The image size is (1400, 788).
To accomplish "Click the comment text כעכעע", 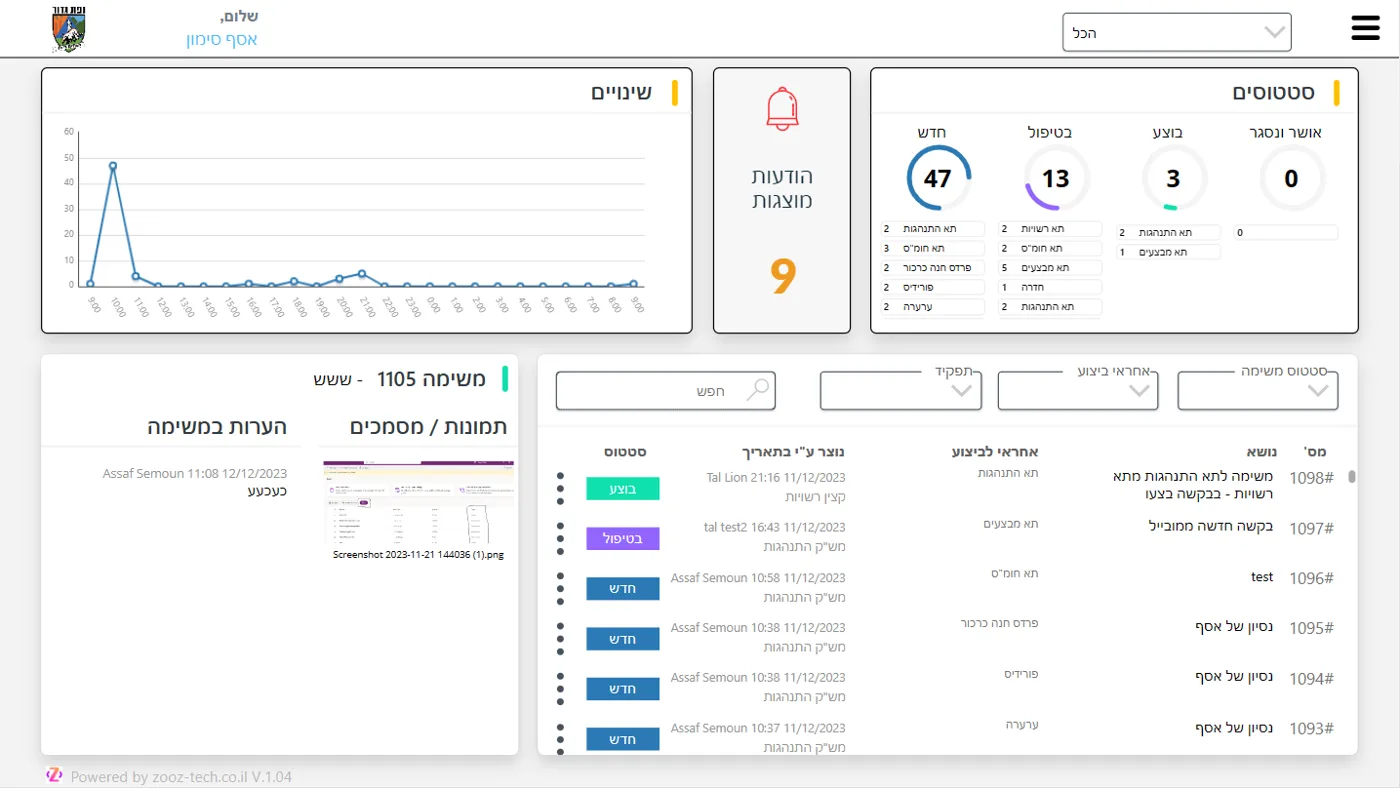I will (x=268, y=491).
